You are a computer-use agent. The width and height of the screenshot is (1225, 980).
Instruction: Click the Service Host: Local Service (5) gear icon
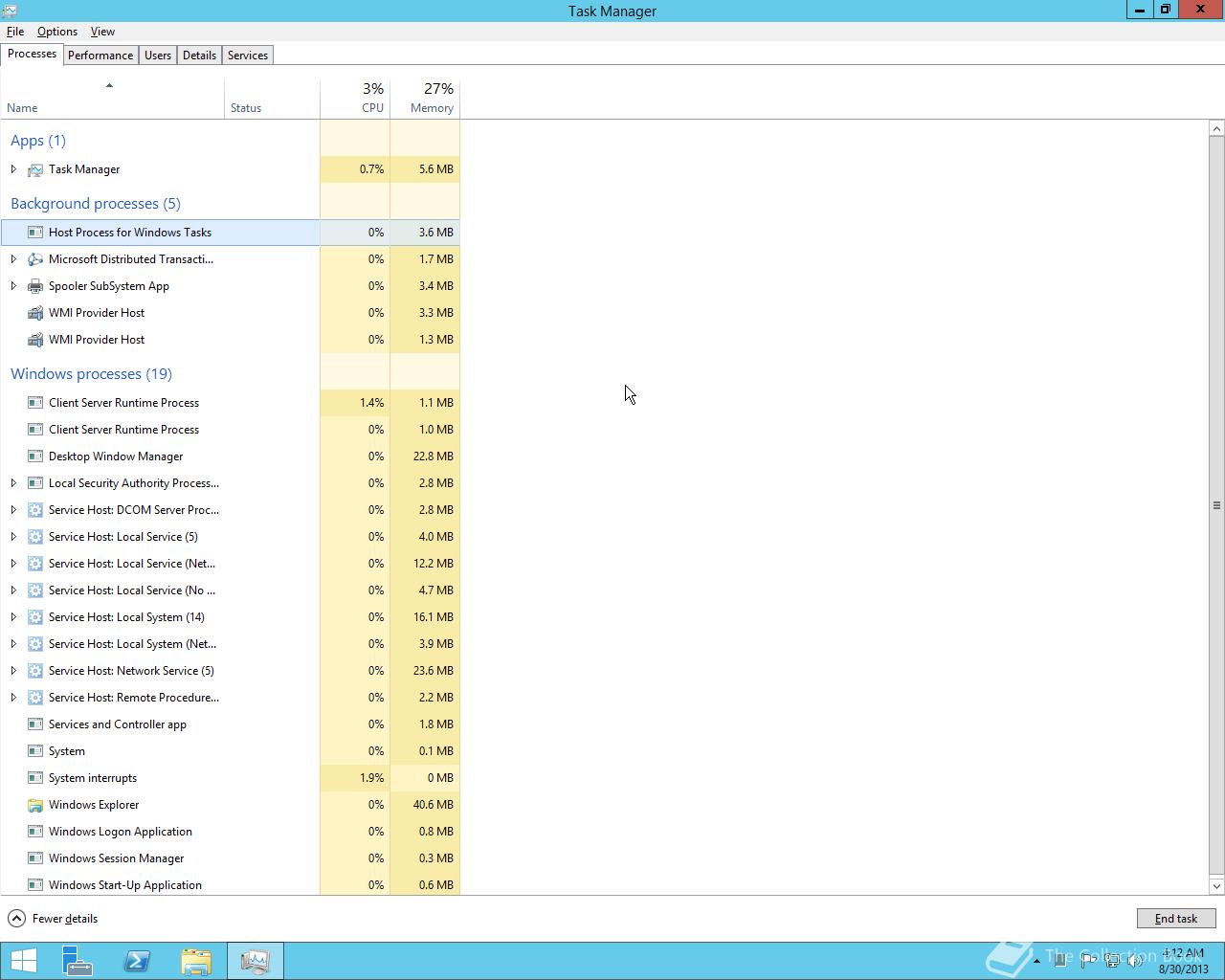coord(35,537)
